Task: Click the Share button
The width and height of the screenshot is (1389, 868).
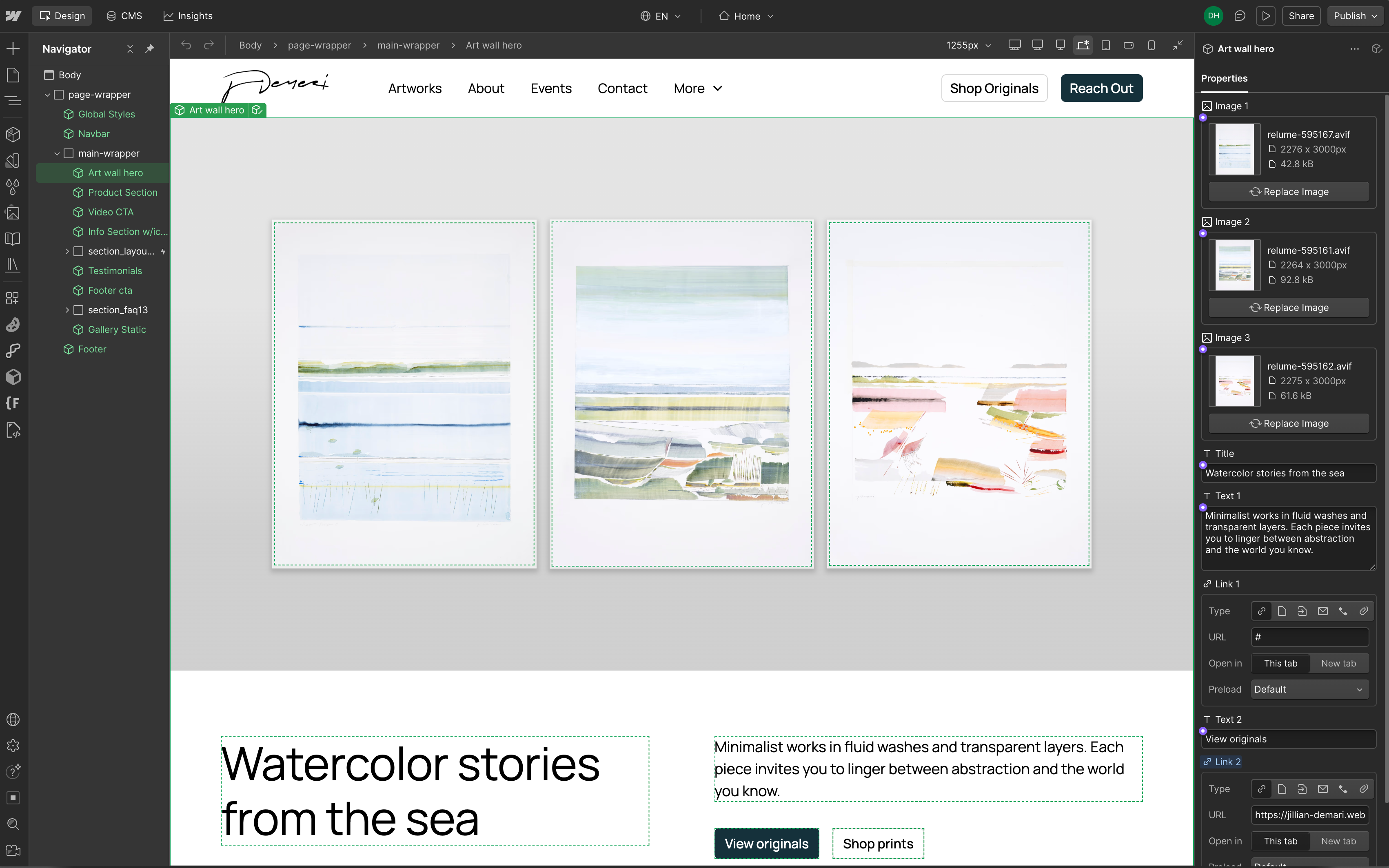Action: pos(1300,16)
